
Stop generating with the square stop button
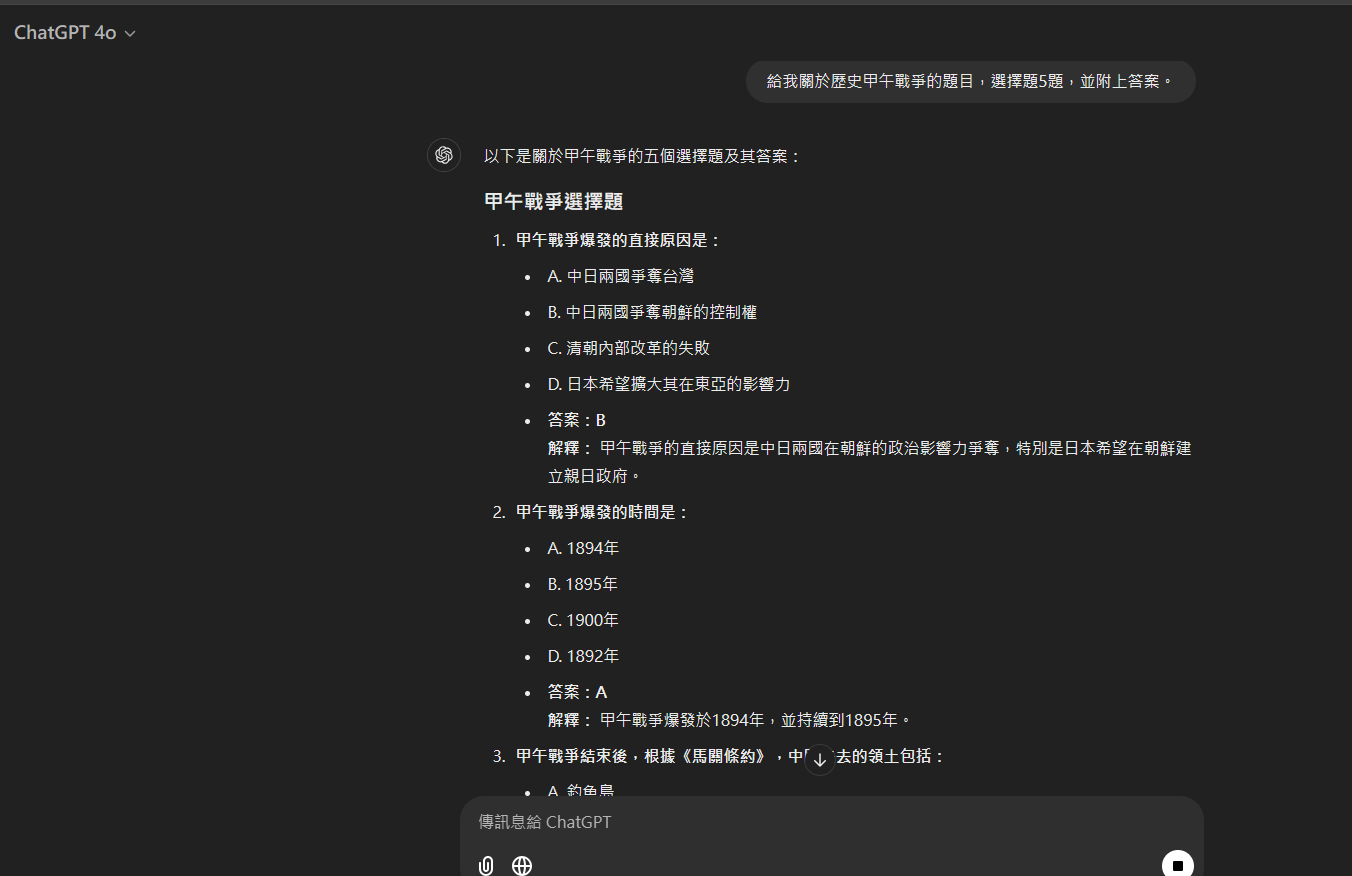click(x=1178, y=865)
